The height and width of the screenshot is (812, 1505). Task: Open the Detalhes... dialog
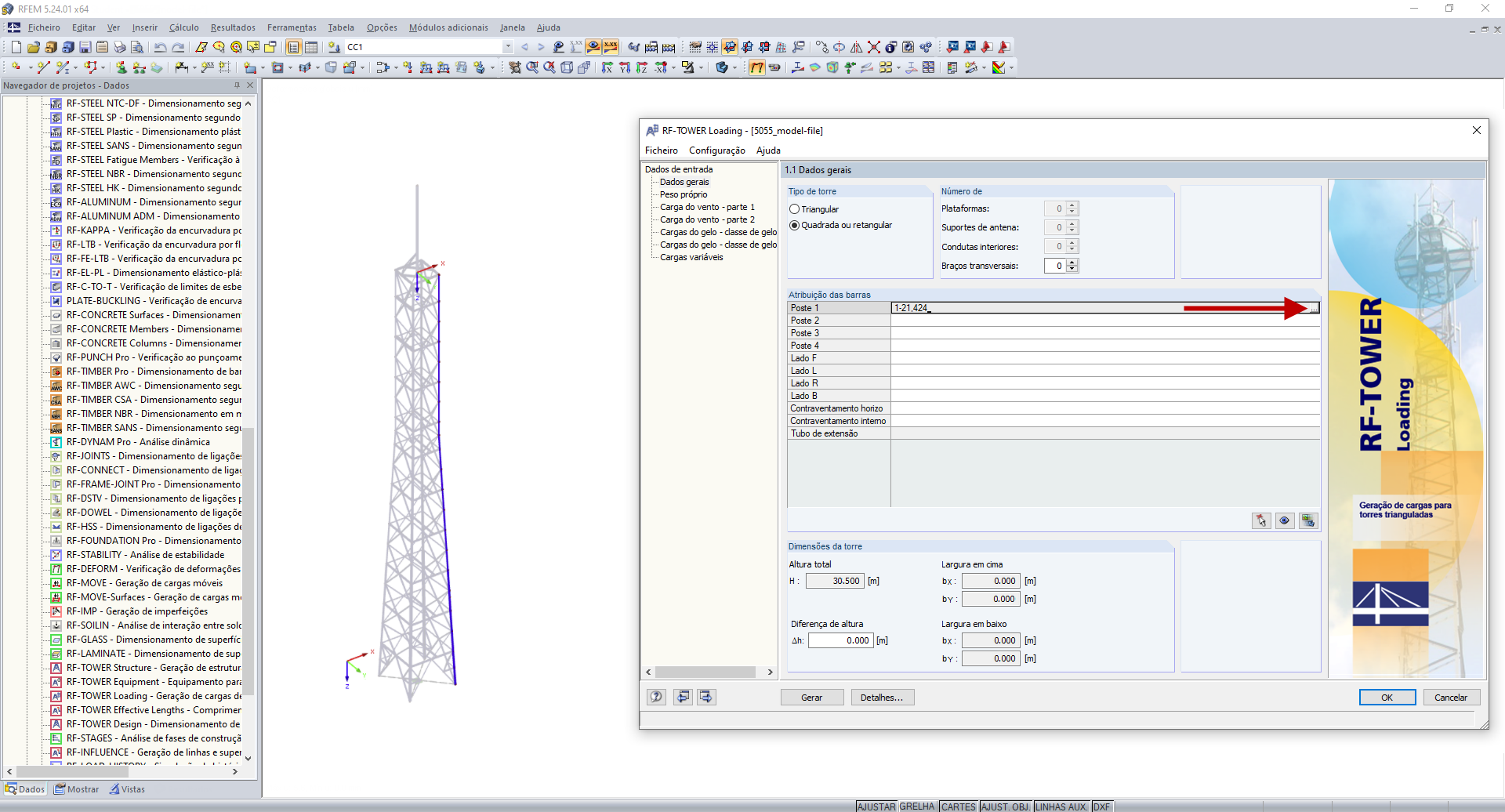coord(882,697)
